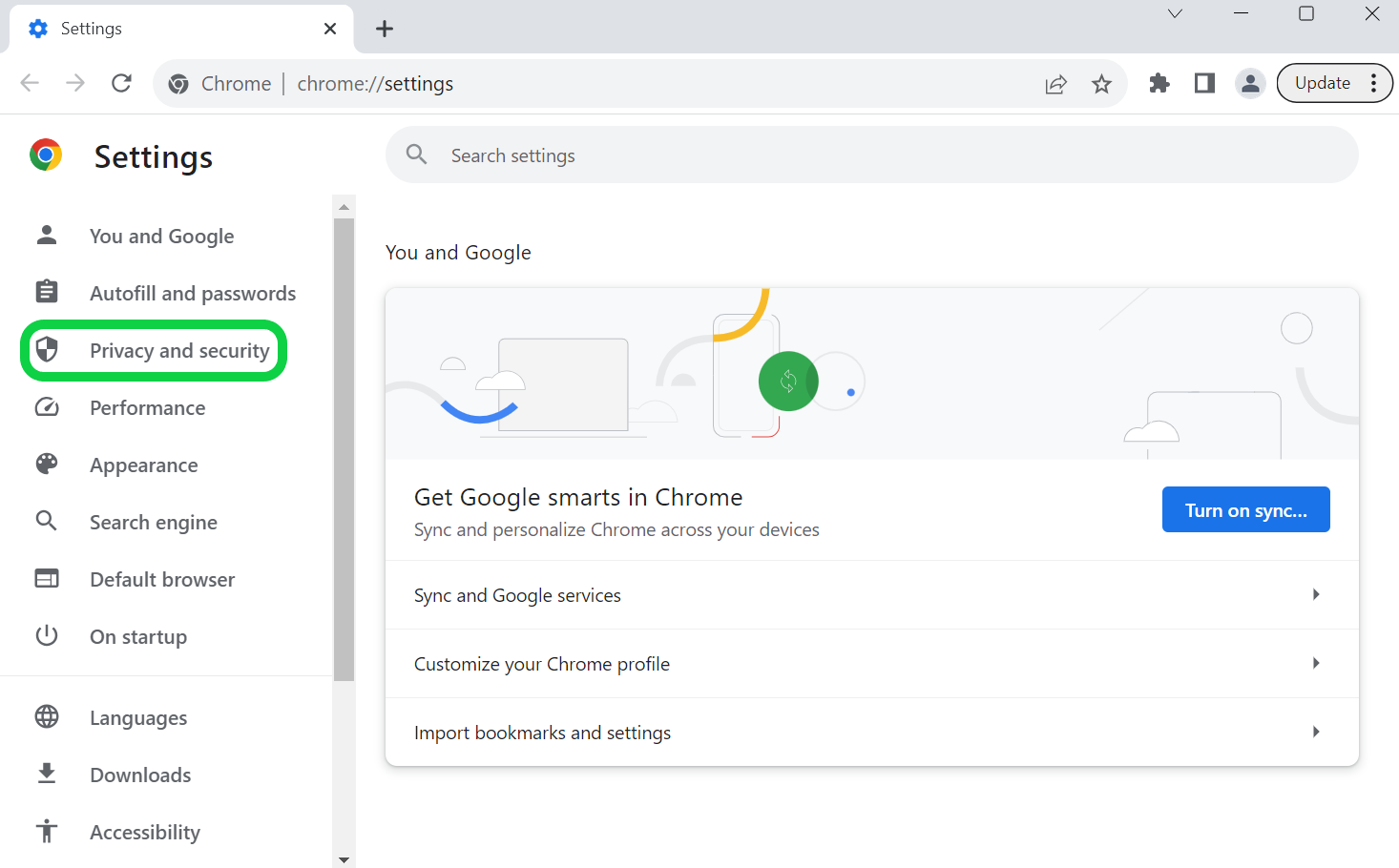This screenshot has height=868, width=1399.
Task: Click the magnifier icon in search settings
Action: point(416,154)
